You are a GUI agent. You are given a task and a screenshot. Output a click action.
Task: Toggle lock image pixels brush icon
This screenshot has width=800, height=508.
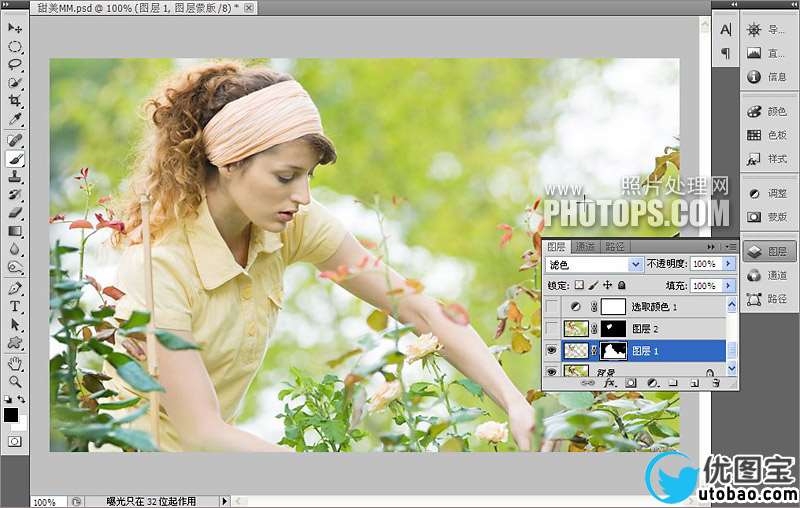tap(593, 285)
